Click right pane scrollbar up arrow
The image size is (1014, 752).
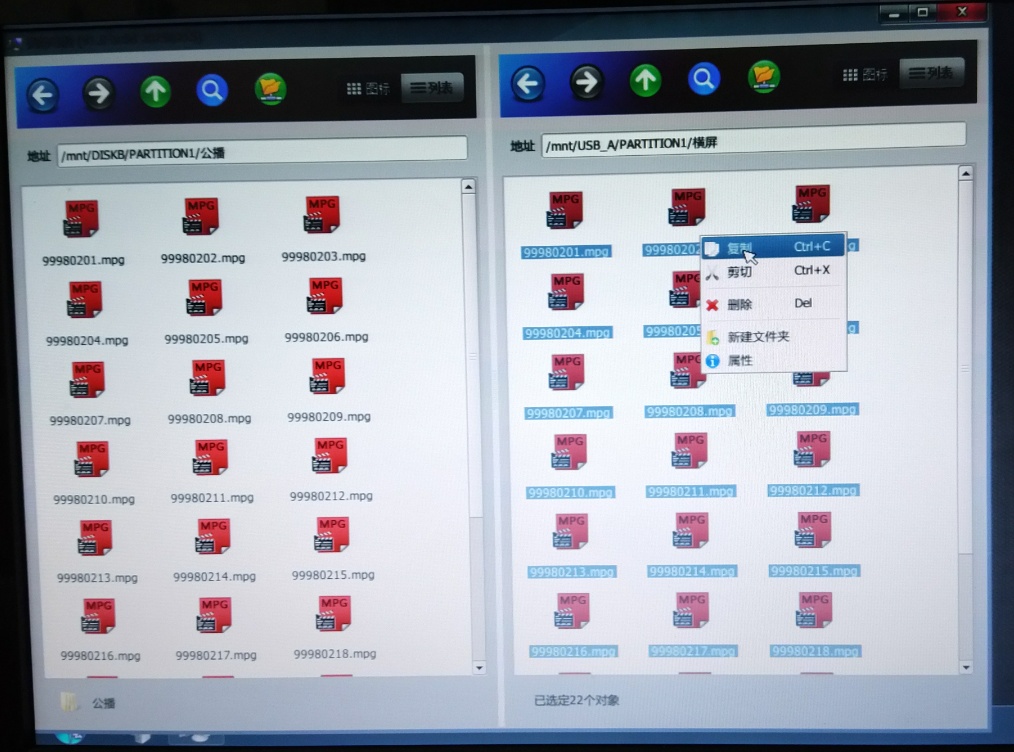coord(965,173)
